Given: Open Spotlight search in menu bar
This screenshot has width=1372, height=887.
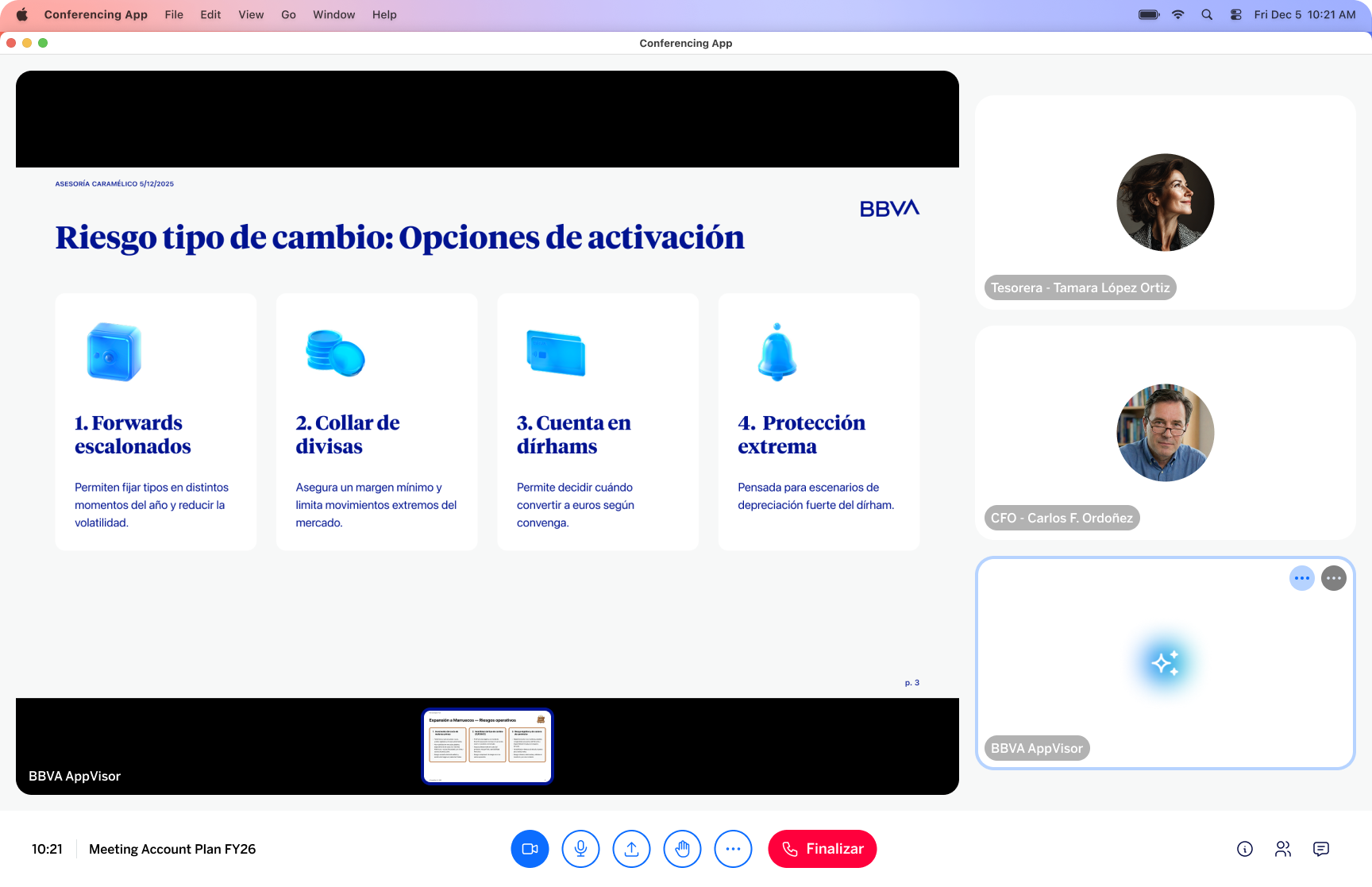Looking at the screenshot, I should click(1207, 14).
